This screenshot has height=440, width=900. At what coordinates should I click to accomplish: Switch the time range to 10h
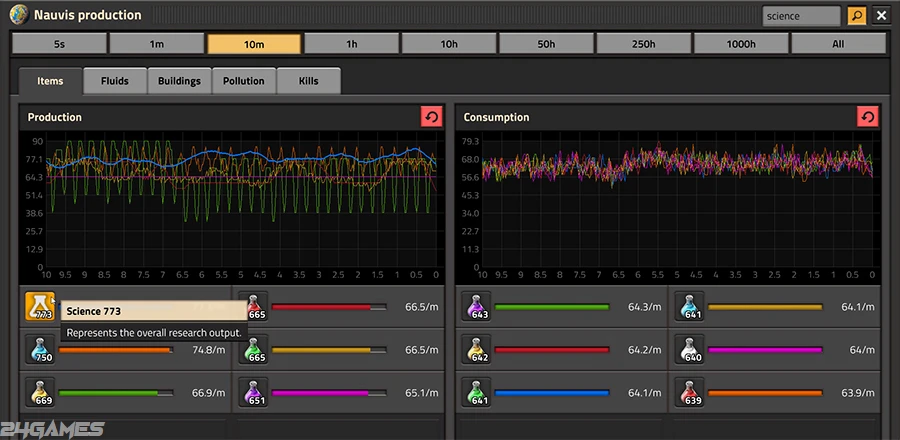coord(449,44)
